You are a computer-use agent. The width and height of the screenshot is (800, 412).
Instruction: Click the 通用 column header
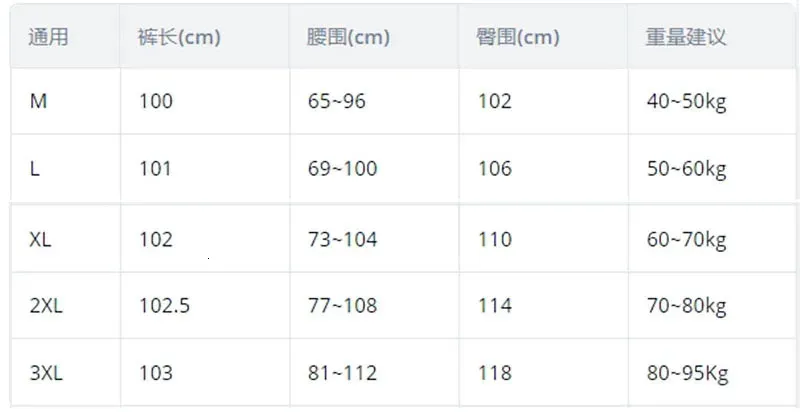click(x=50, y=38)
